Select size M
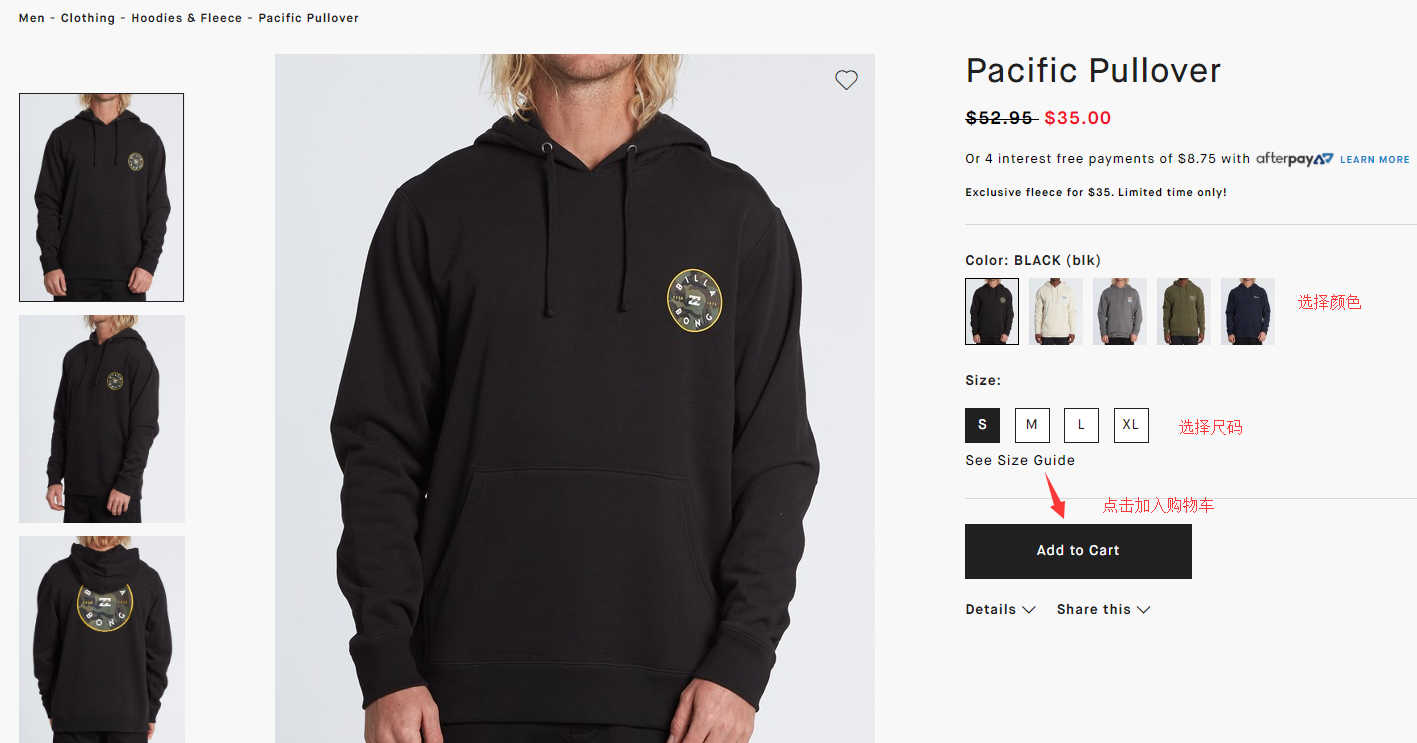1417x743 pixels. tap(1032, 425)
